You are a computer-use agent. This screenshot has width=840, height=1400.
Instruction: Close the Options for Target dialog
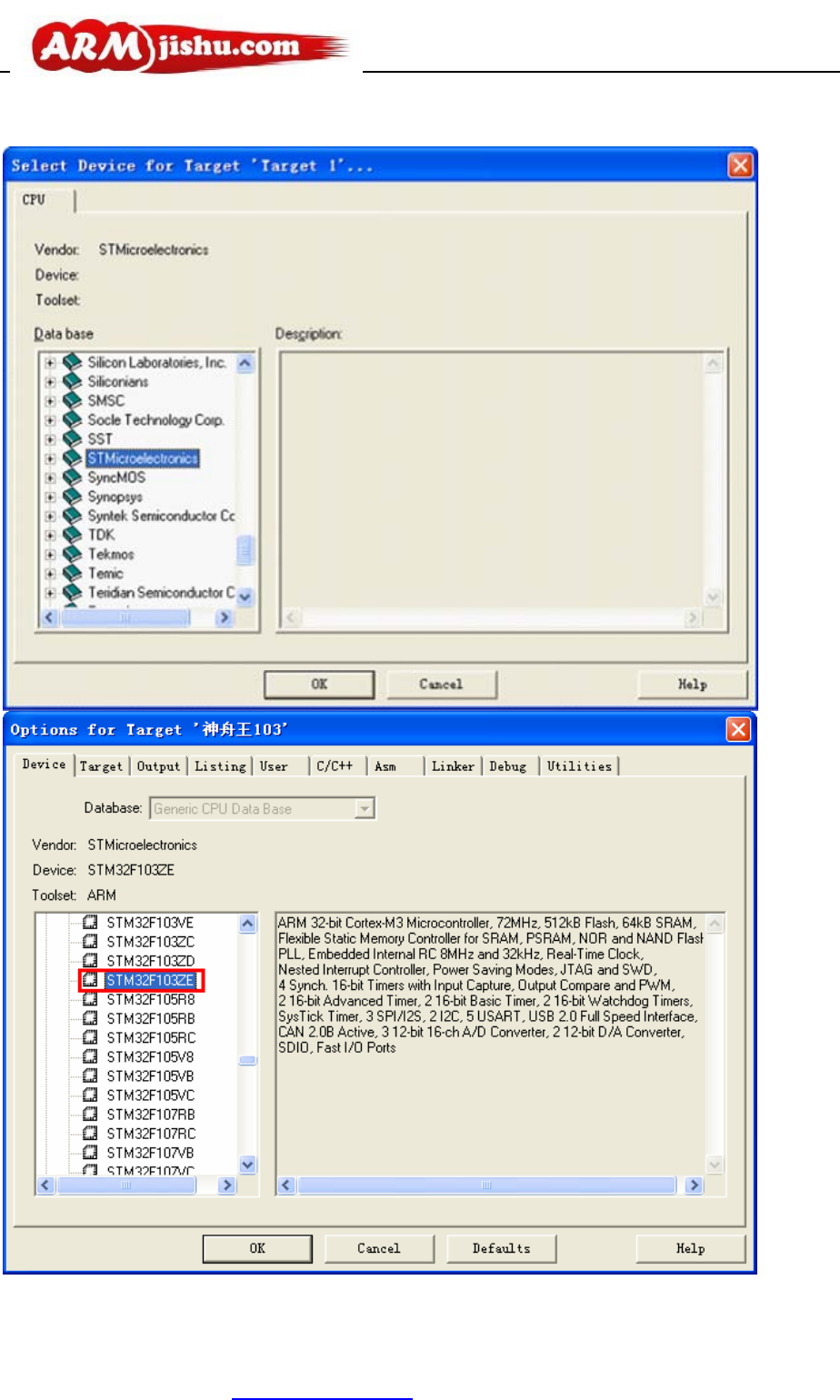pyautogui.click(x=738, y=729)
